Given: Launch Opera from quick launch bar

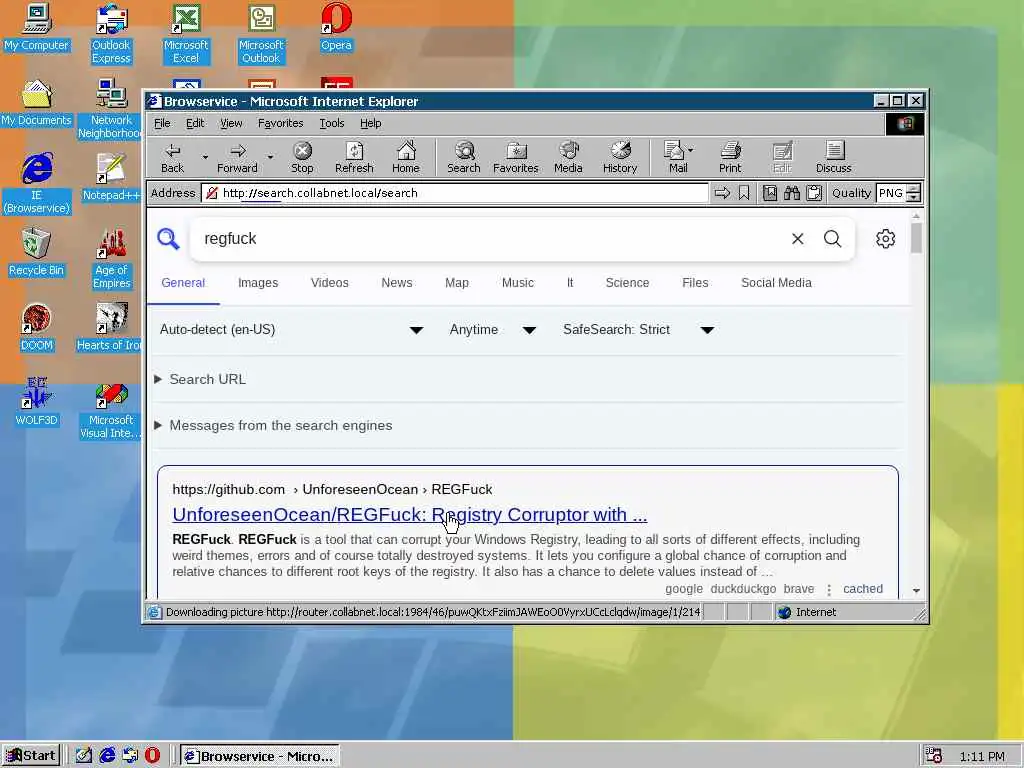Looking at the screenshot, I should click(x=152, y=756).
